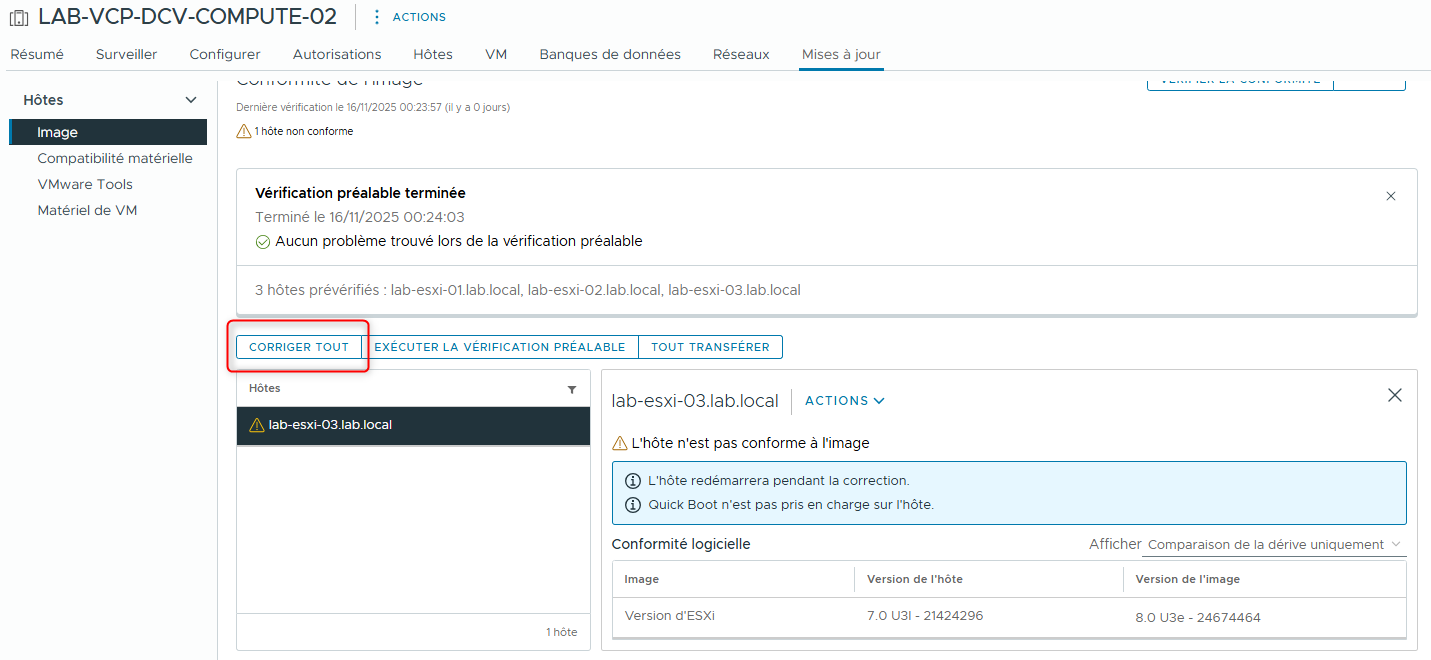Switch to the Réseaux tab
Image resolution: width=1431 pixels, height=660 pixels.
click(x=741, y=54)
